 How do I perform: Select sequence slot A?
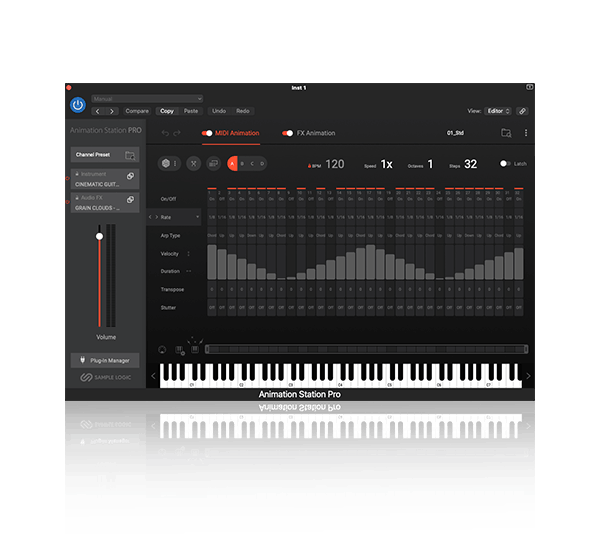point(232,164)
